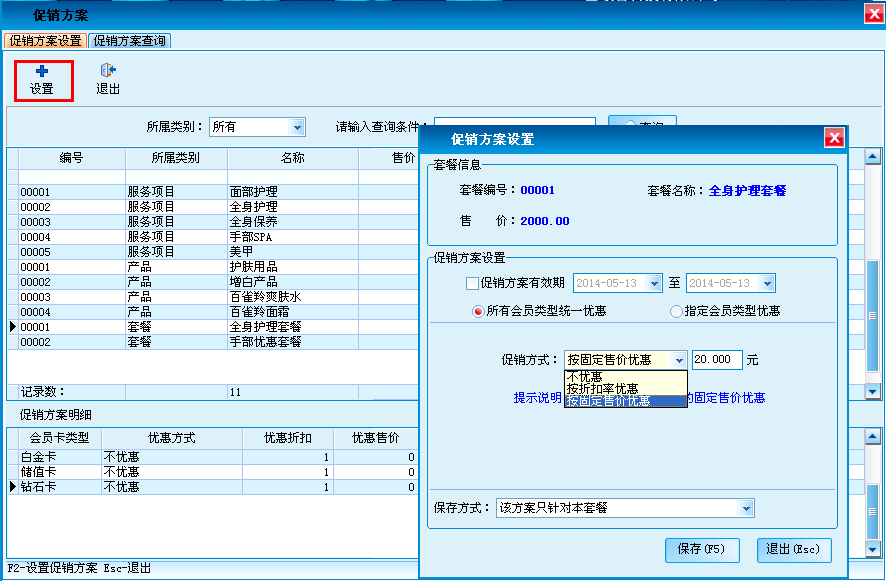Select the 指定会员类型优惠 radio button
This screenshot has width=886, height=581.
click(677, 312)
